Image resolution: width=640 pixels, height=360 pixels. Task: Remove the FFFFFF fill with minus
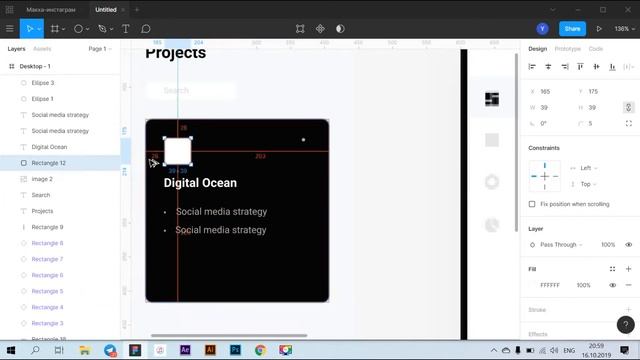tap(629, 285)
